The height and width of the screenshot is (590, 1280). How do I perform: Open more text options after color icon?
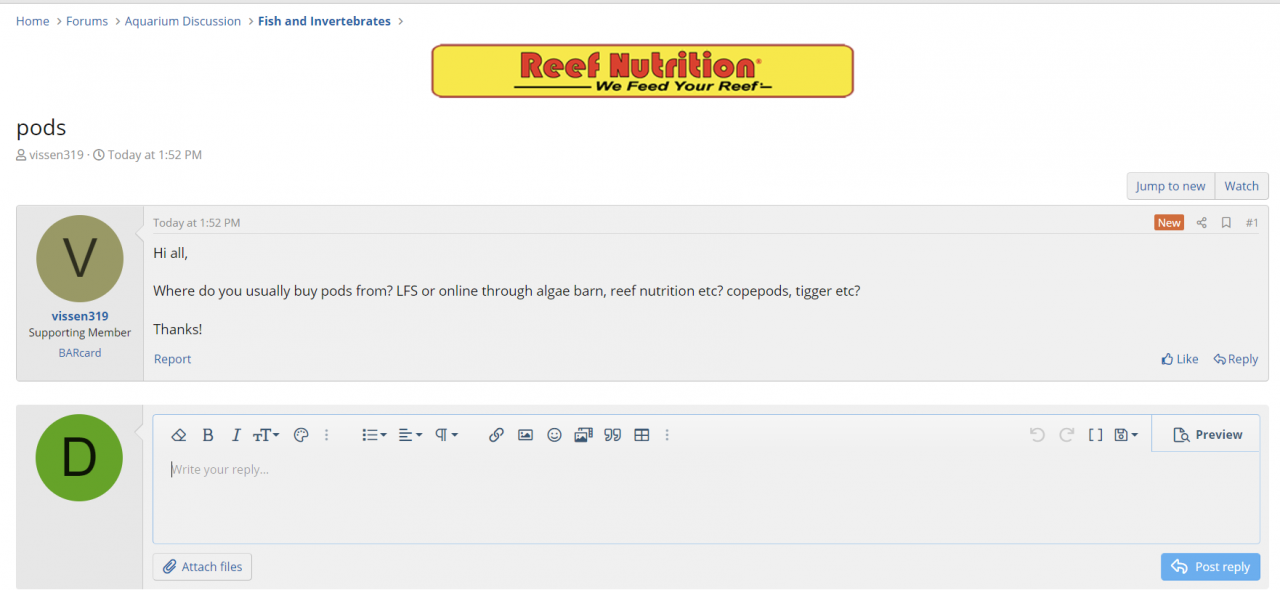pyautogui.click(x=326, y=435)
